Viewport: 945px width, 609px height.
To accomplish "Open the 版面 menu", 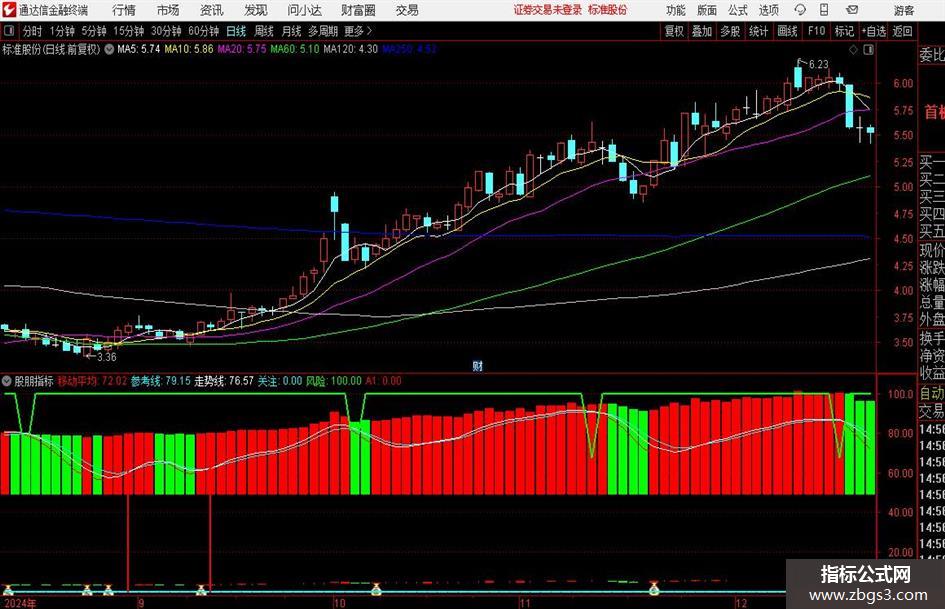I will tap(706, 10).
